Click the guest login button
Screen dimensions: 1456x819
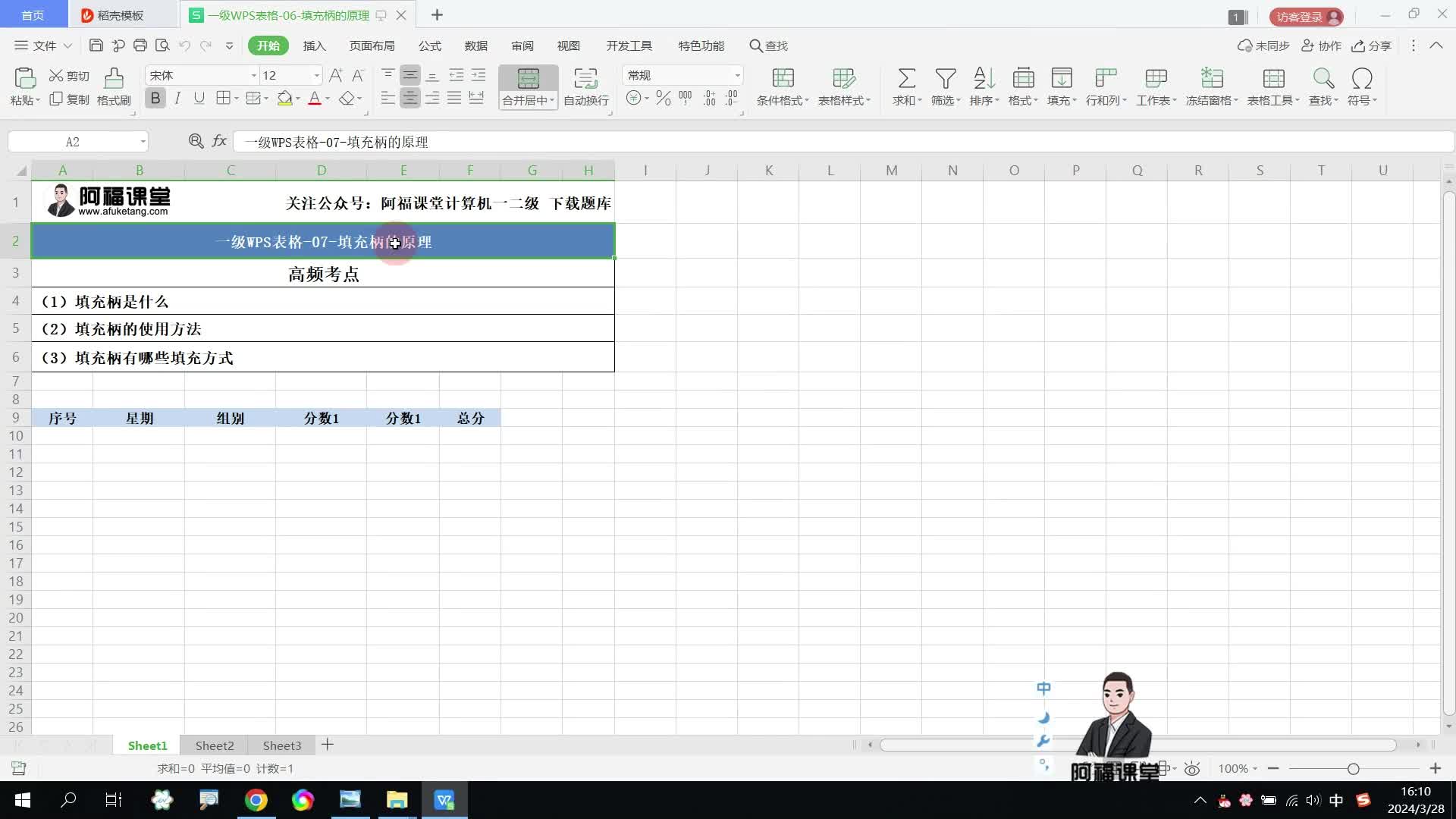[x=1306, y=16]
